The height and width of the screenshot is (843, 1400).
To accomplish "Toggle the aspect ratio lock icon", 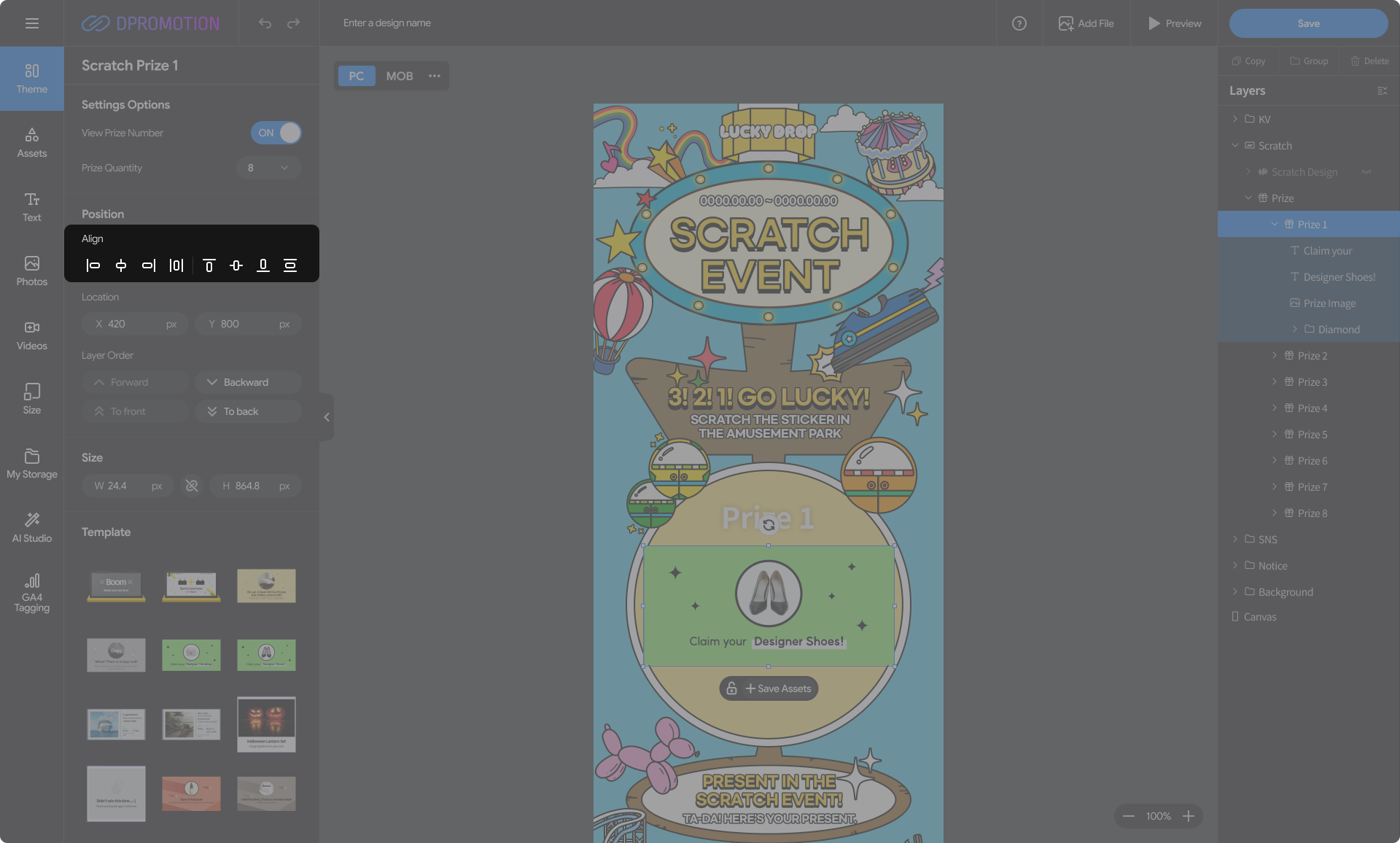I will [192, 486].
